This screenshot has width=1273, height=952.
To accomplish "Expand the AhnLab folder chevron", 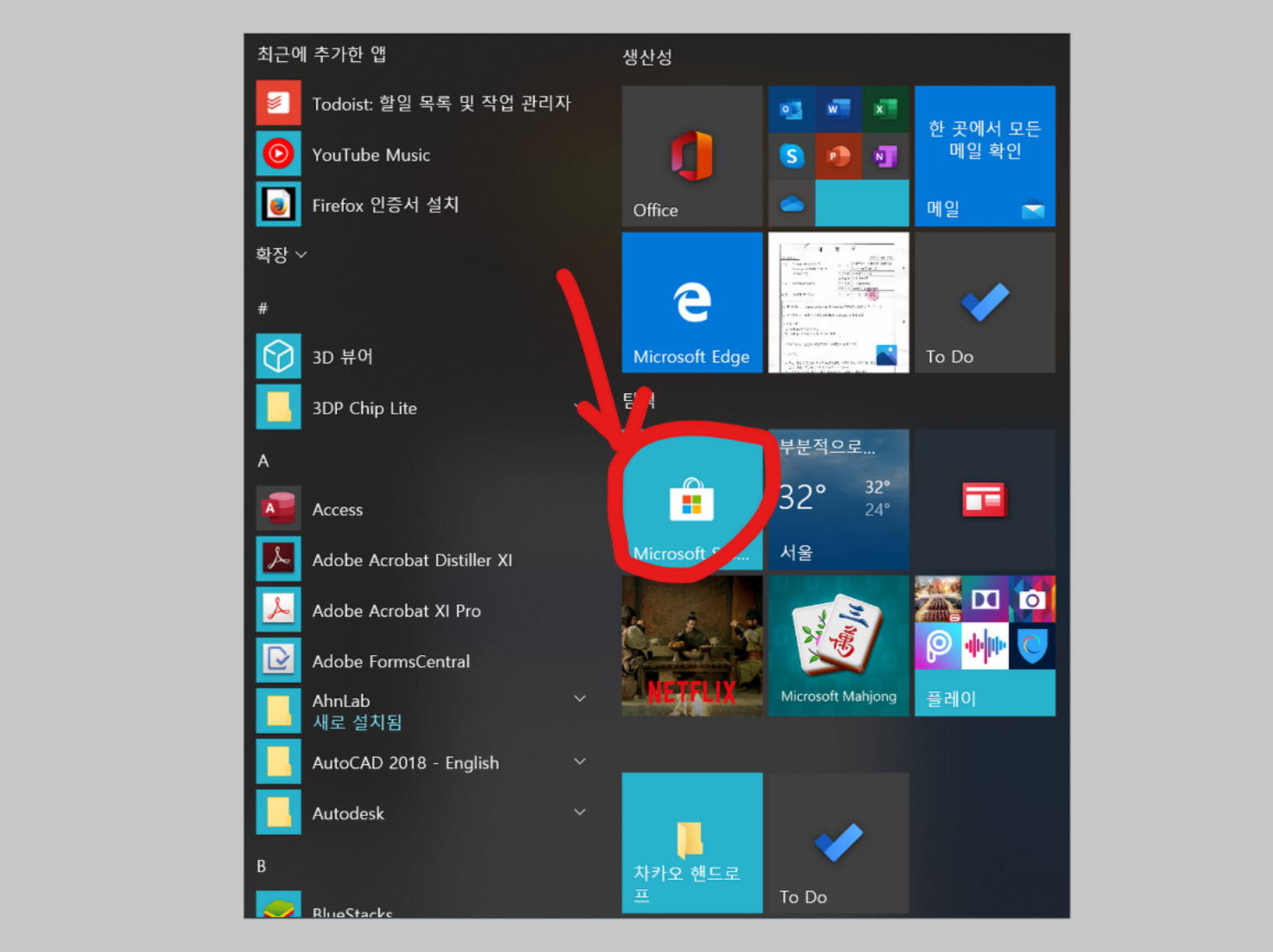I will (x=579, y=698).
